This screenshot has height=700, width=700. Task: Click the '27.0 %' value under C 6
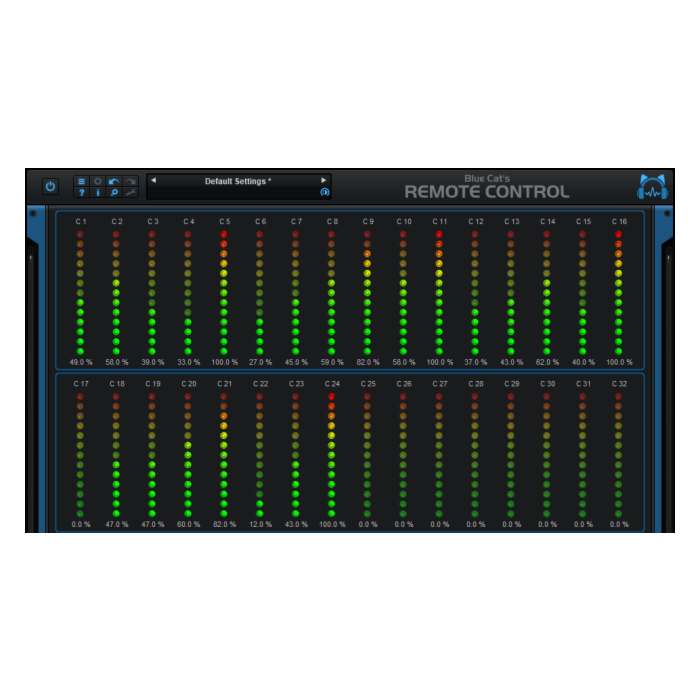click(260, 362)
